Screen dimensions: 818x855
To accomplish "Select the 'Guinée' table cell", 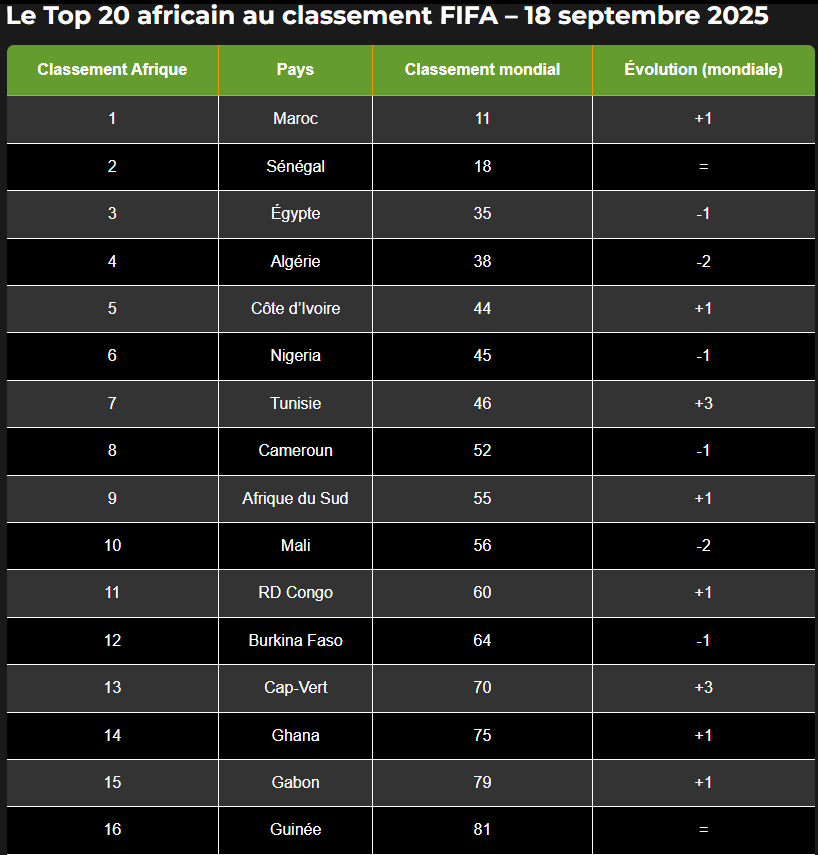I will pos(295,830).
